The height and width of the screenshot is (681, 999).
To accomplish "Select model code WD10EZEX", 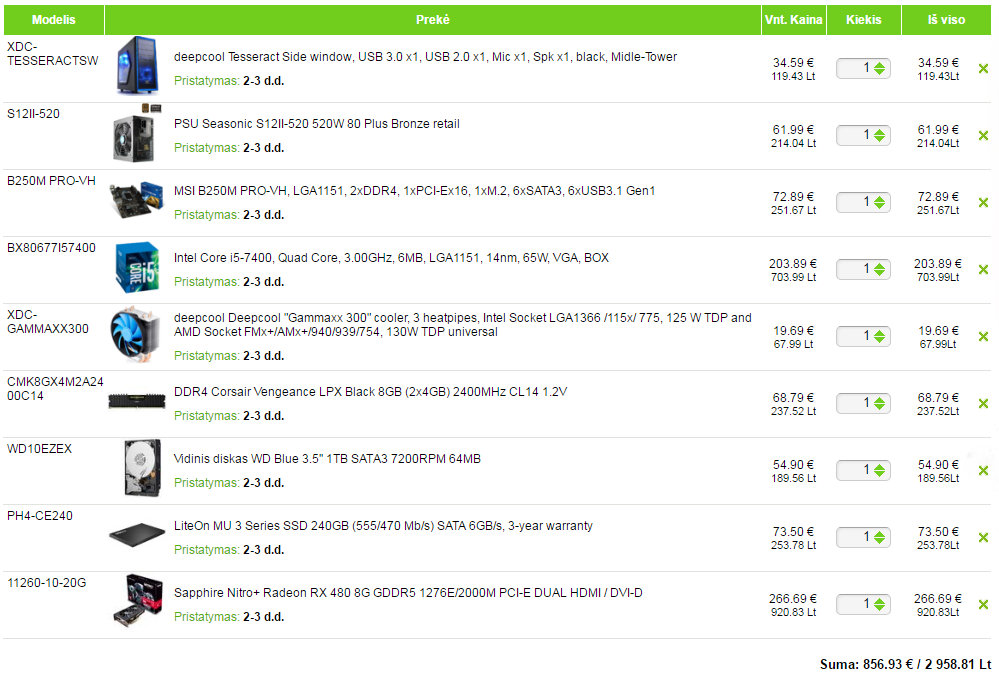I will pyautogui.click(x=40, y=449).
